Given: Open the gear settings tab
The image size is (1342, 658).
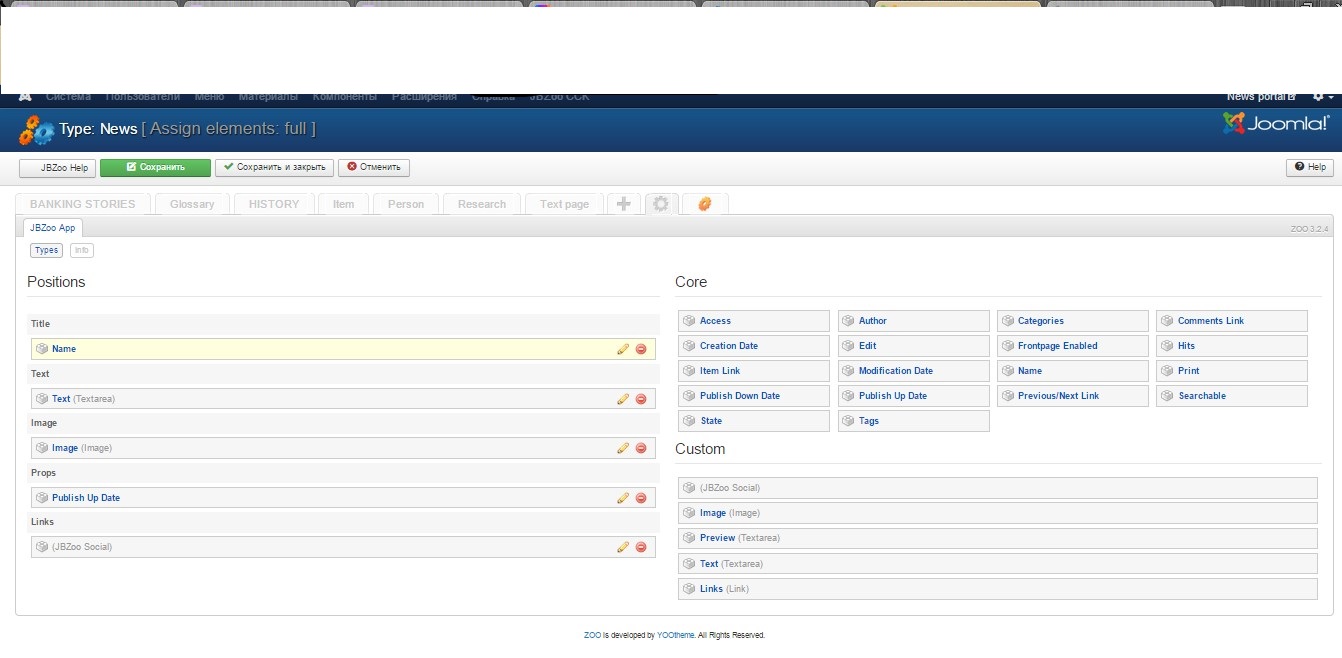Looking at the screenshot, I should pos(661,204).
